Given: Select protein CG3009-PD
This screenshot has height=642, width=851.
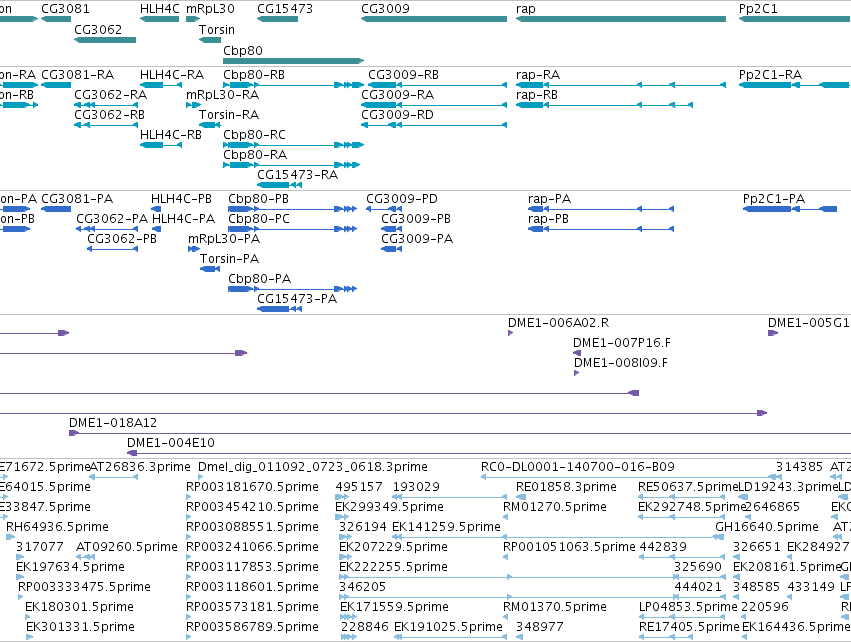Looking at the screenshot, I should tap(384, 209).
